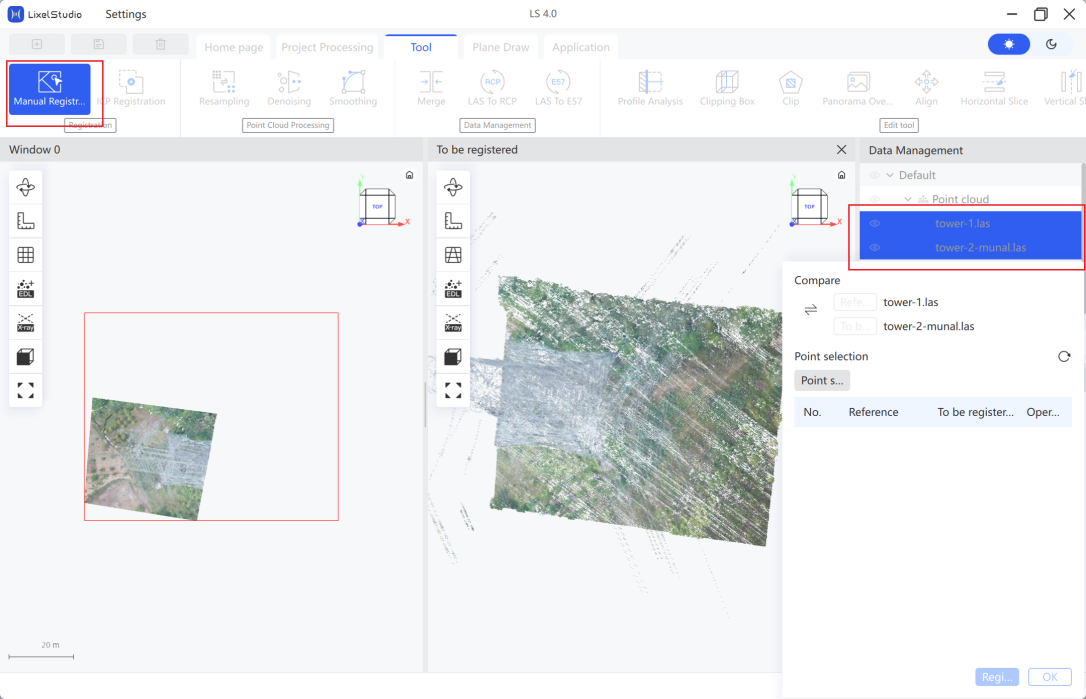Click the fit-to-view icon in Window 0

tap(26, 391)
